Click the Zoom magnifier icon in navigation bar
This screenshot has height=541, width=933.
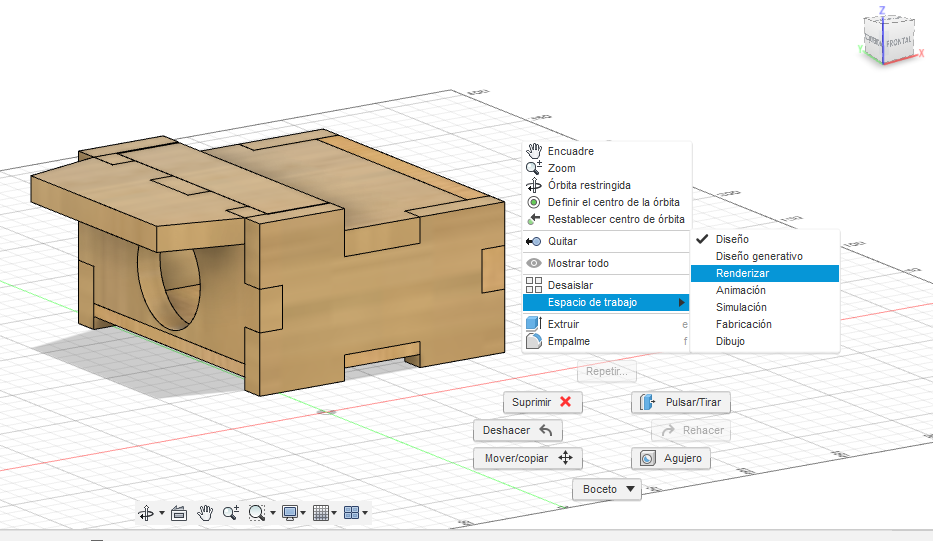point(231,513)
